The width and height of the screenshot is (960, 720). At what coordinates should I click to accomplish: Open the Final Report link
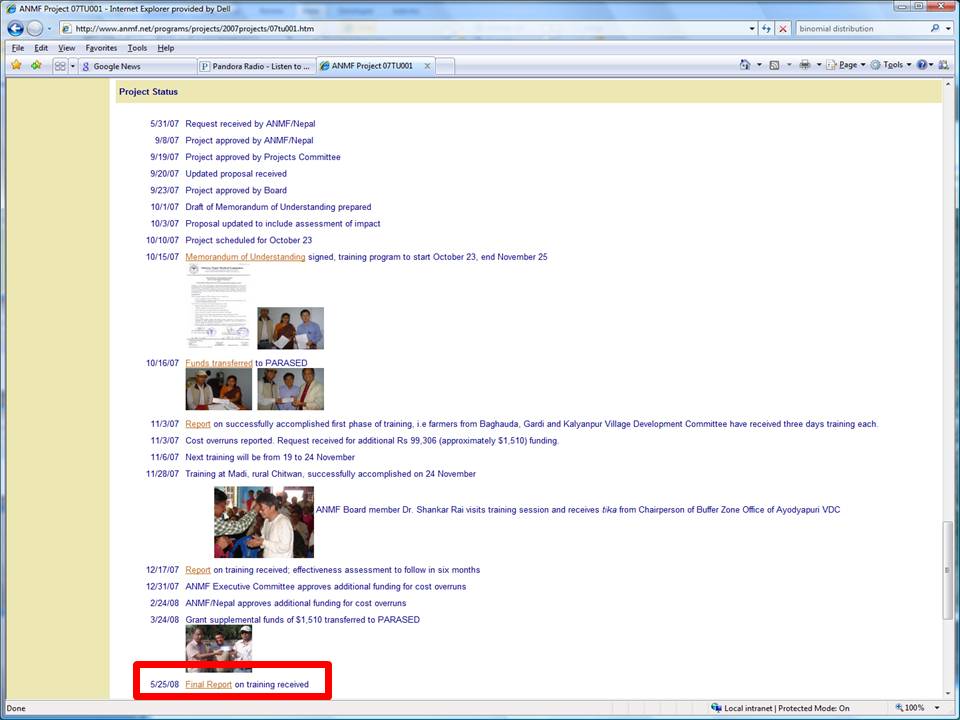point(208,685)
